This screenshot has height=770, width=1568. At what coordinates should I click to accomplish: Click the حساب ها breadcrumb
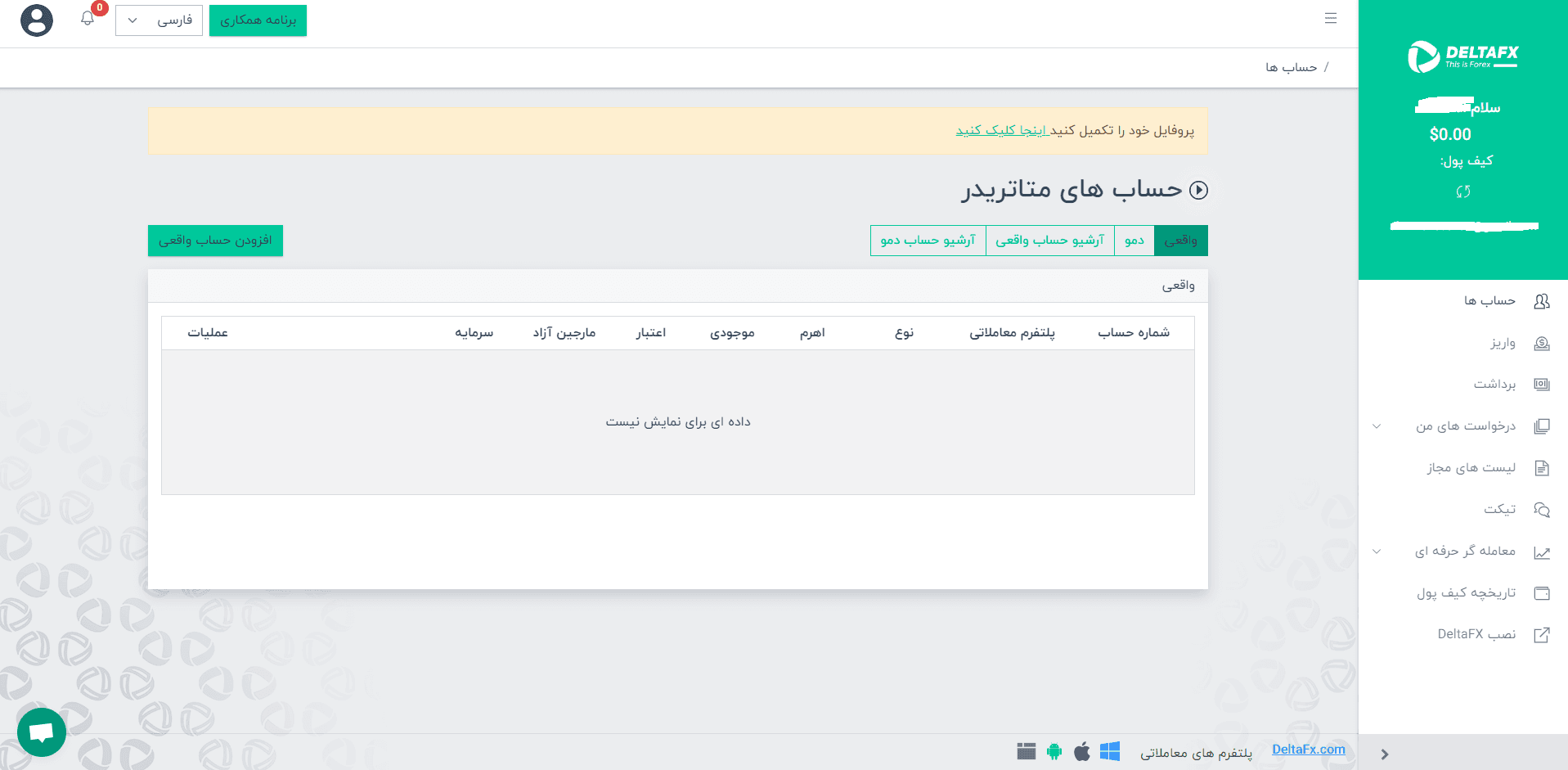pos(1292,67)
